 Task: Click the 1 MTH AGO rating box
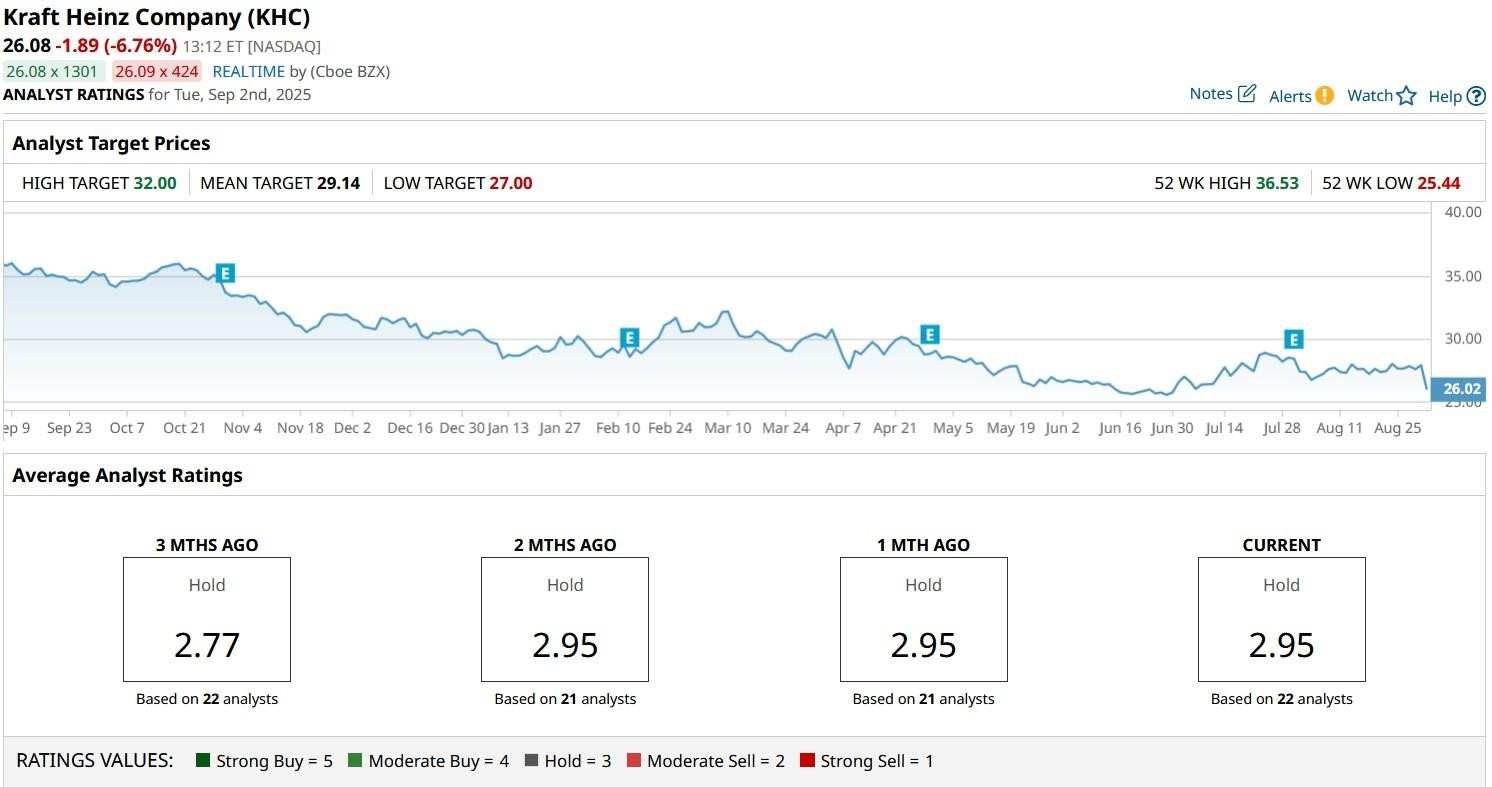924,620
